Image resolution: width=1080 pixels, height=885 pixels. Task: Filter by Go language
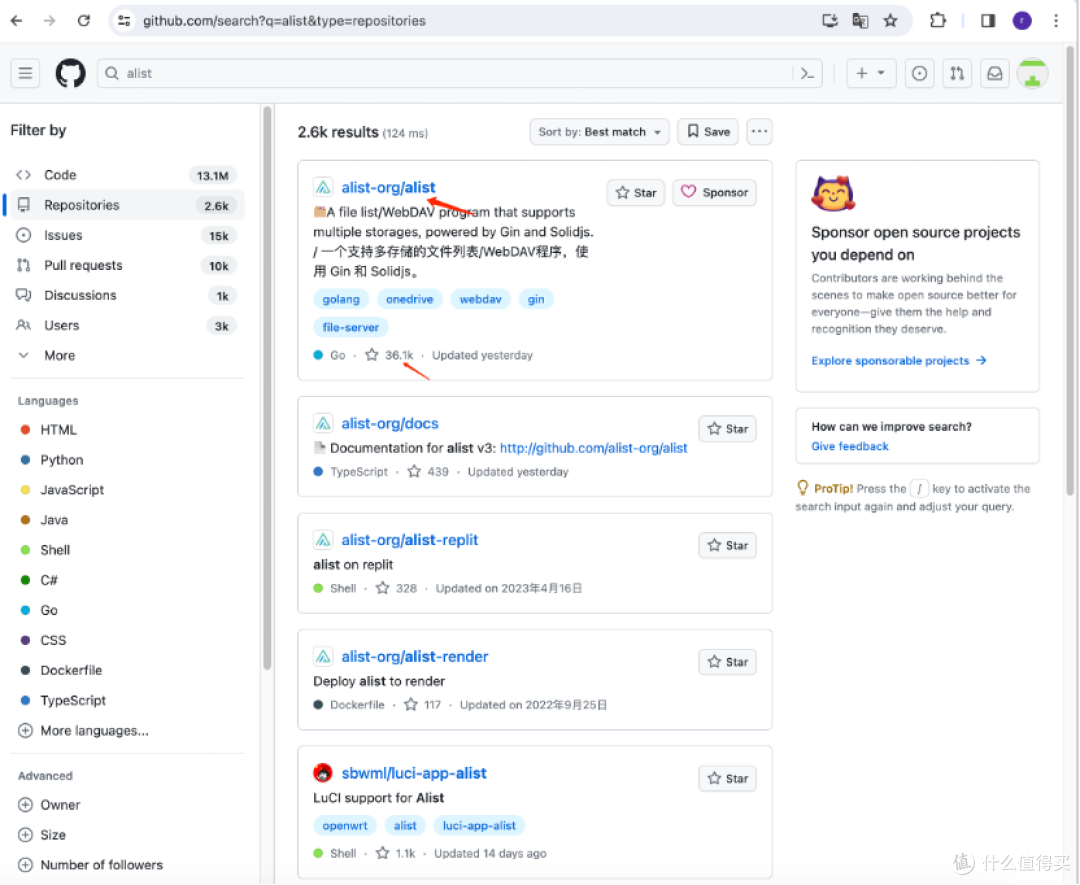[x=48, y=610]
